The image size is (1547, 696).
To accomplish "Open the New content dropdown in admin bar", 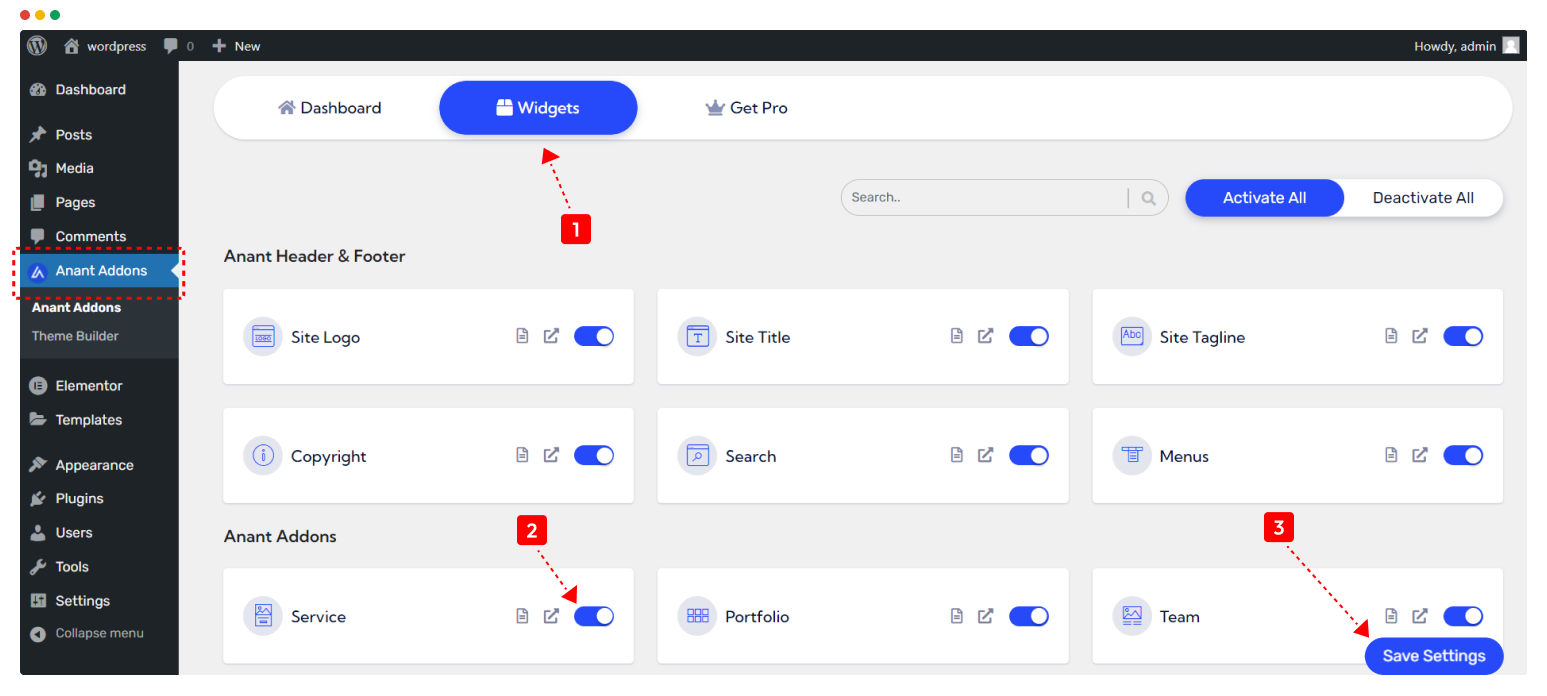I will click(236, 46).
